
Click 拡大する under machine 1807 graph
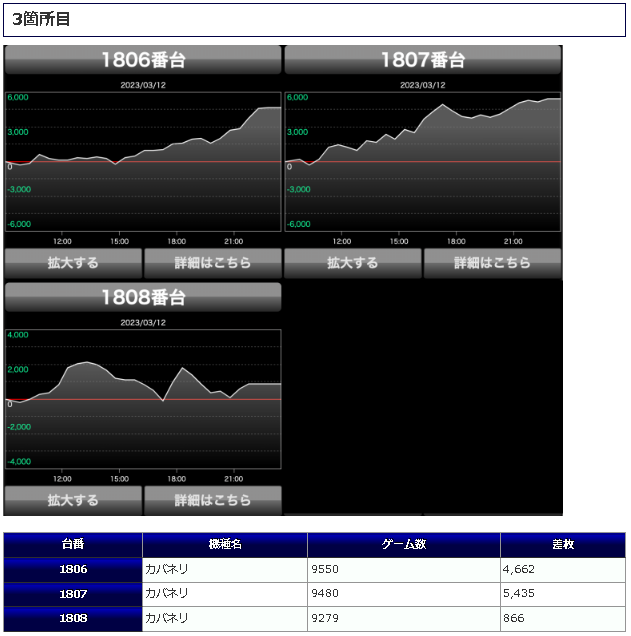(x=353, y=263)
